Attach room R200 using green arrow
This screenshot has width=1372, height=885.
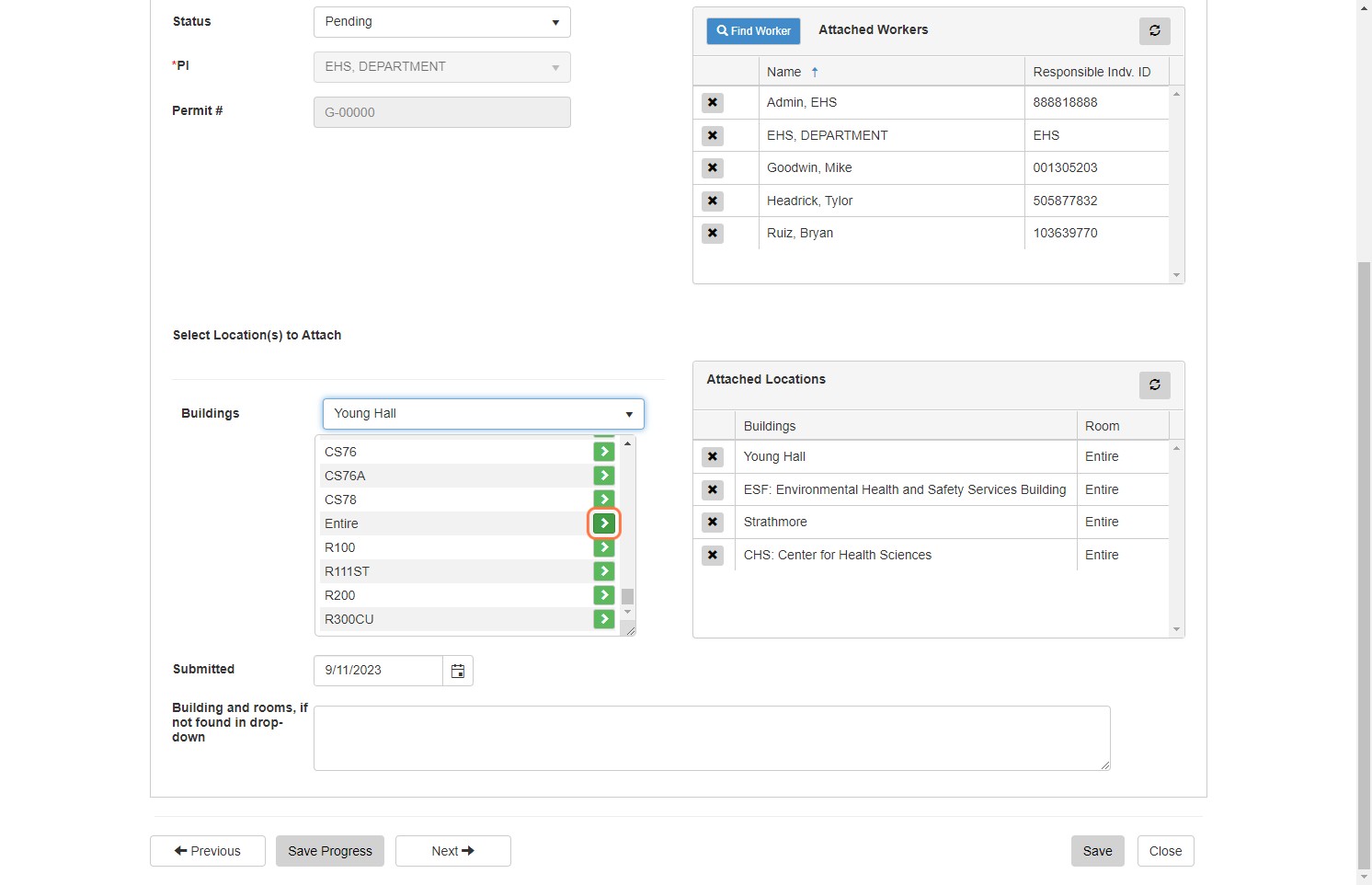604,595
